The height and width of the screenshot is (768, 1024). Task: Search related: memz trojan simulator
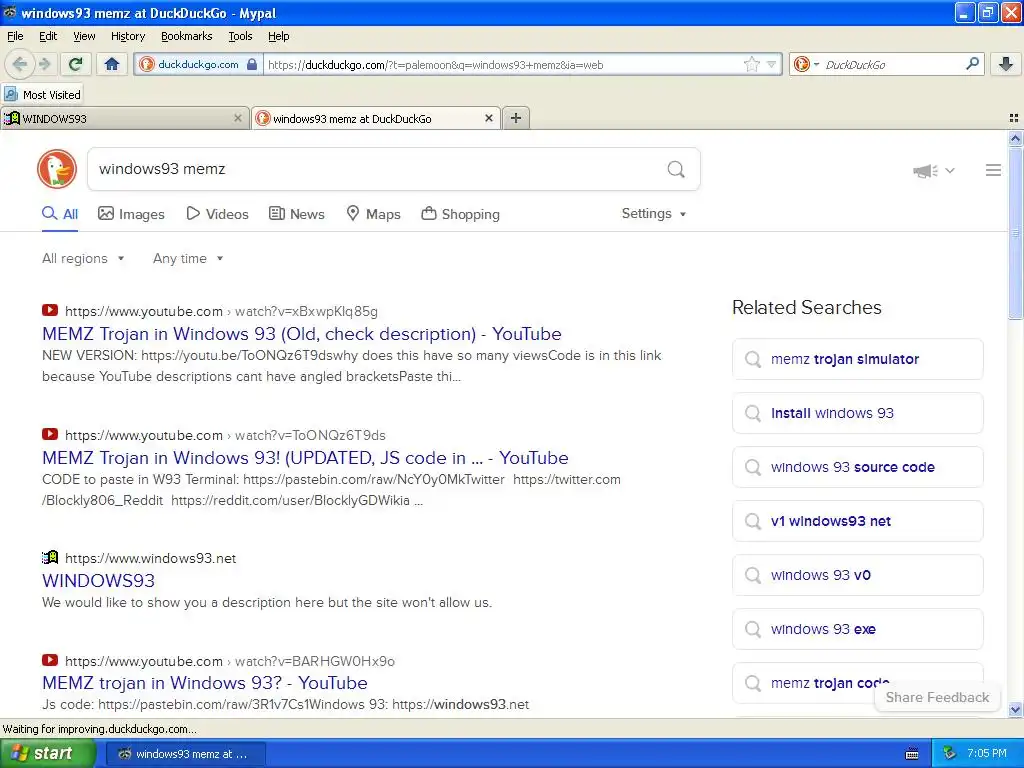click(x=857, y=359)
